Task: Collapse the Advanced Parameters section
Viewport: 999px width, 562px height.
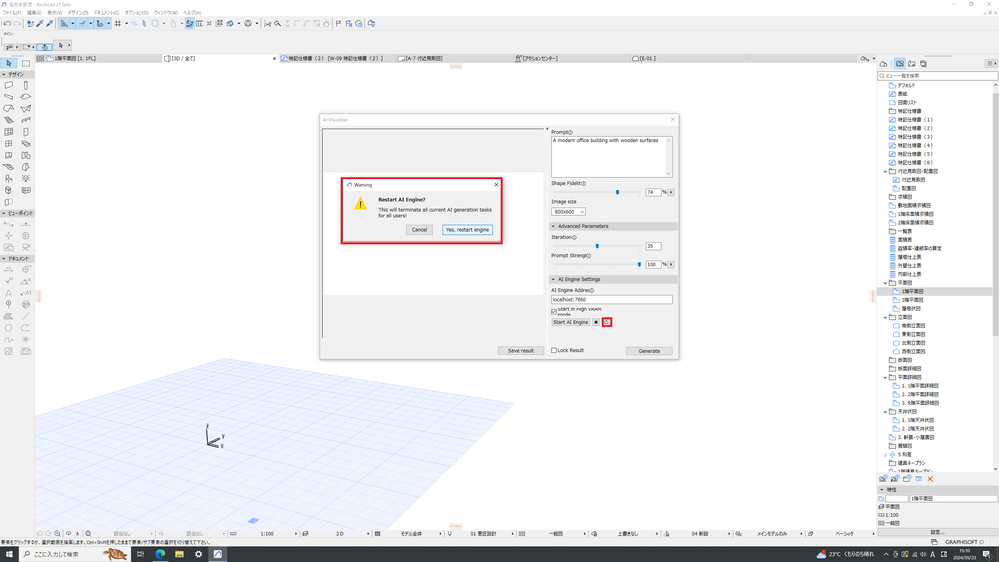Action: tap(553, 226)
